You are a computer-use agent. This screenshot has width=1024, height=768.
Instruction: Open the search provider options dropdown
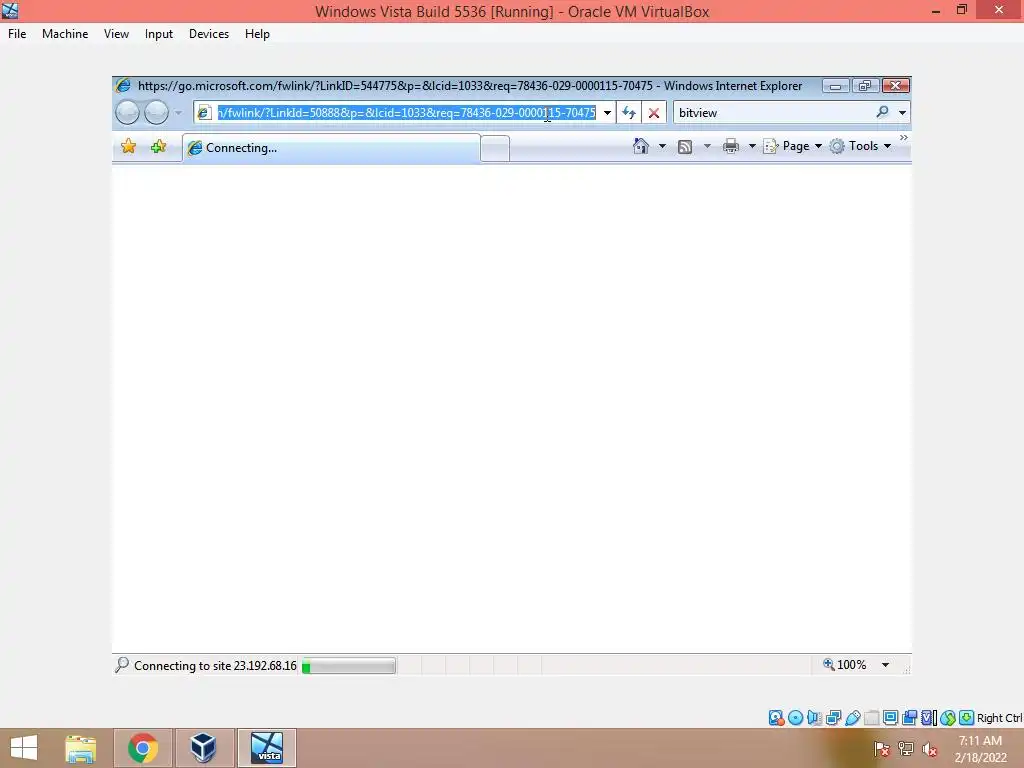point(902,112)
